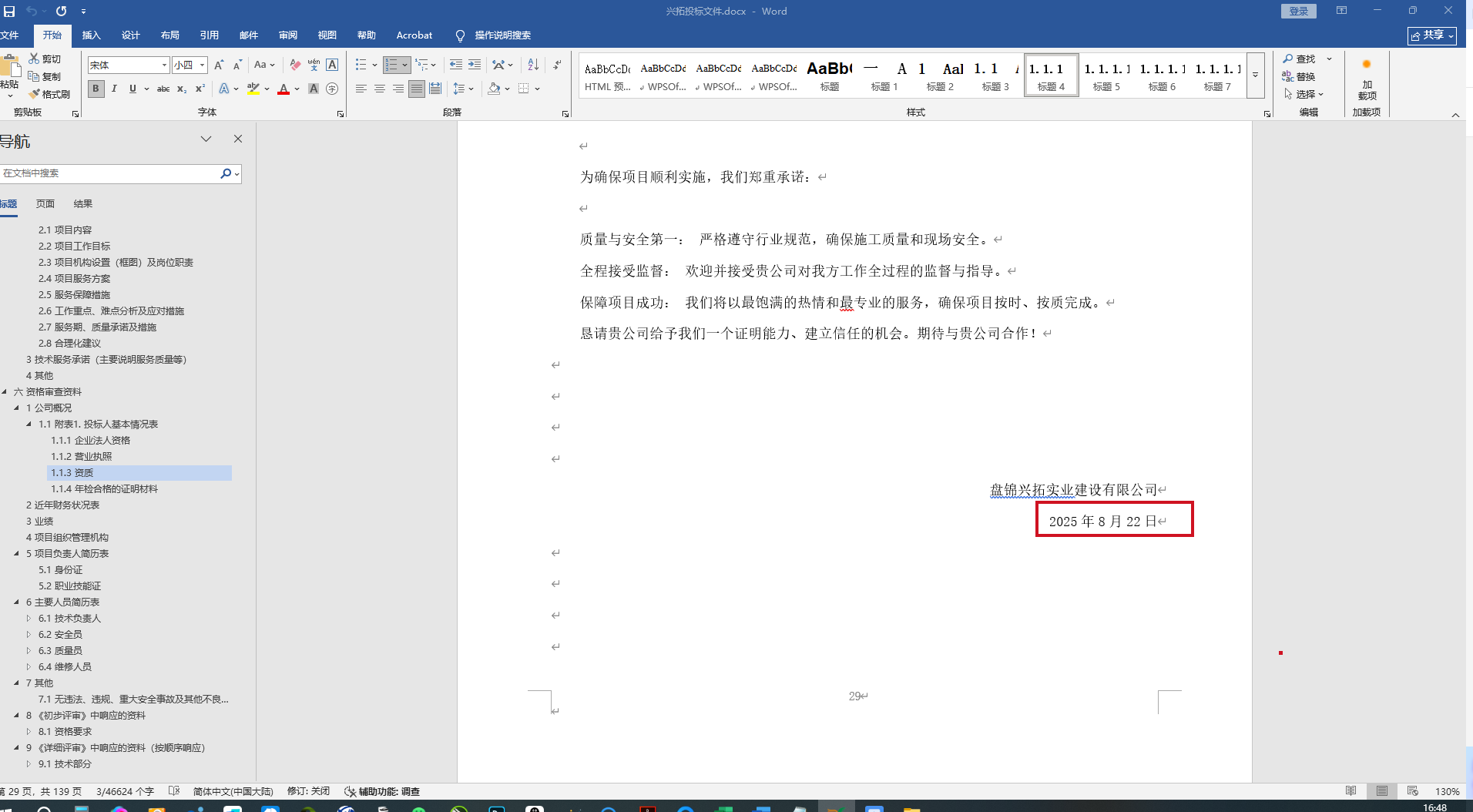Toggle superscript formatting

200,89
